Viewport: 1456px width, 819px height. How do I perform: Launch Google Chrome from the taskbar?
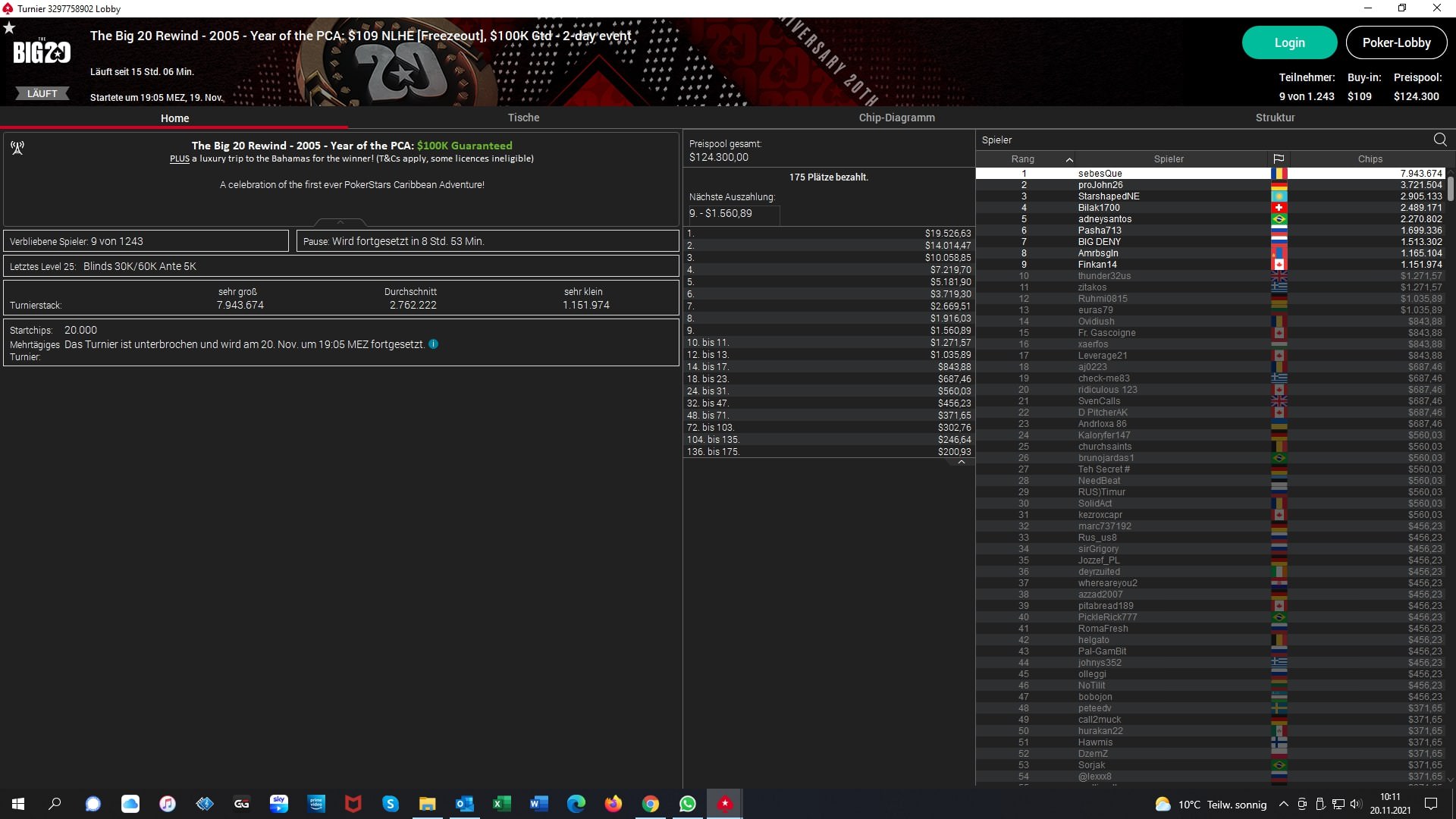[x=651, y=804]
